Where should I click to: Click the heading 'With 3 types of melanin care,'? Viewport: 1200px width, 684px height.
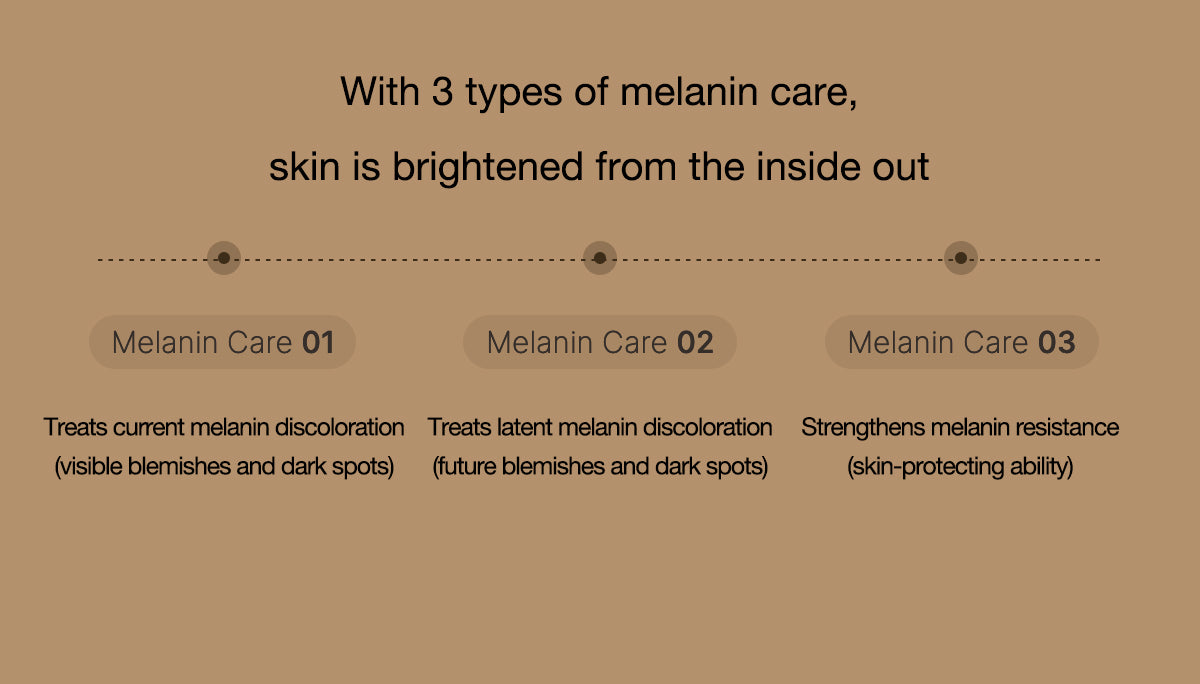pyautogui.click(x=600, y=92)
